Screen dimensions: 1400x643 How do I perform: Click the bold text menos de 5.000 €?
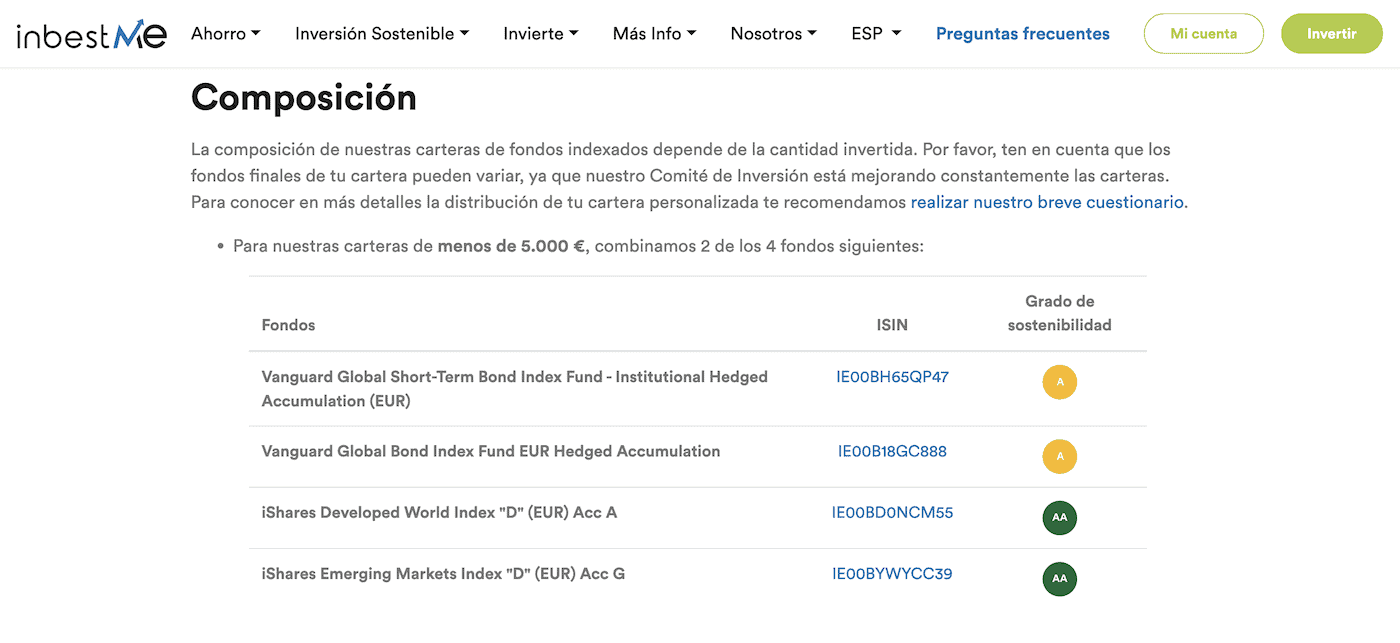click(x=511, y=245)
